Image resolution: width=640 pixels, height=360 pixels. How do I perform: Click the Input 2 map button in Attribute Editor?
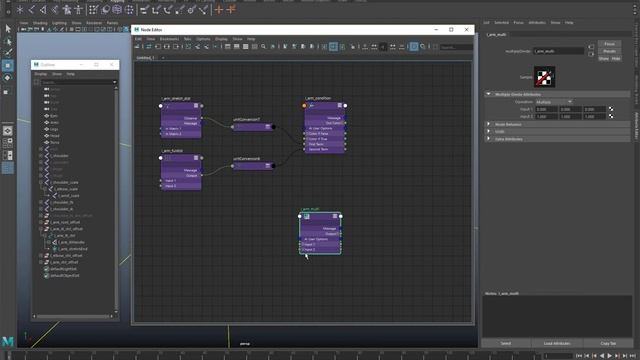coord(611,116)
